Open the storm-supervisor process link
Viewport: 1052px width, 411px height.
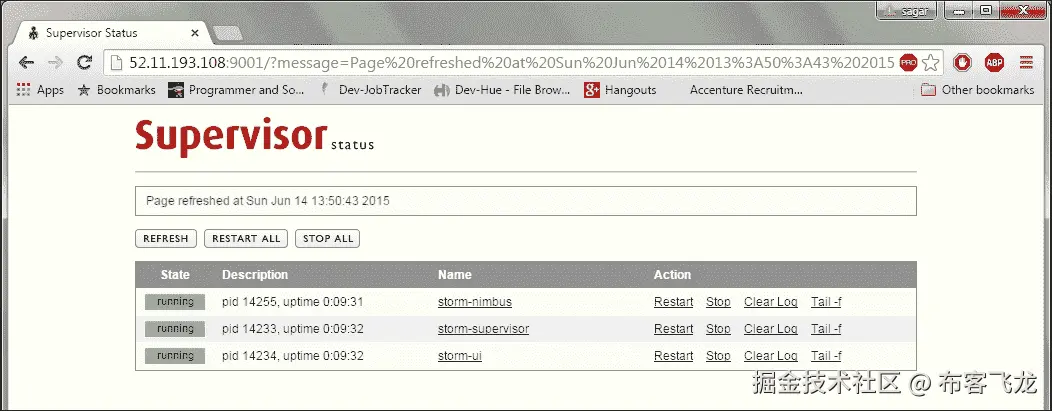pos(484,329)
